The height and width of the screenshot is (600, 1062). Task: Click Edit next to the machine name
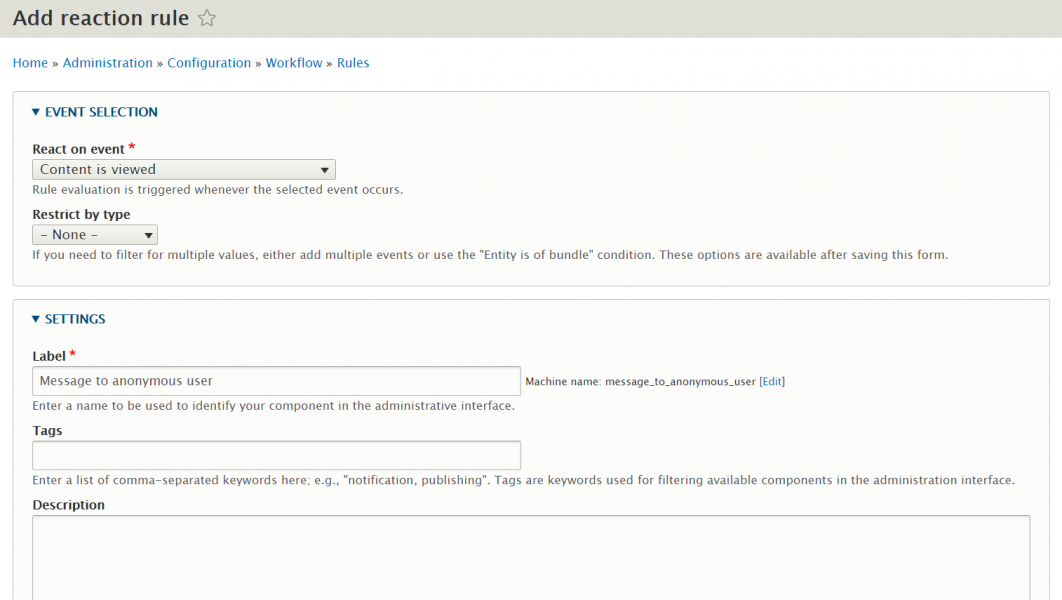click(771, 381)
